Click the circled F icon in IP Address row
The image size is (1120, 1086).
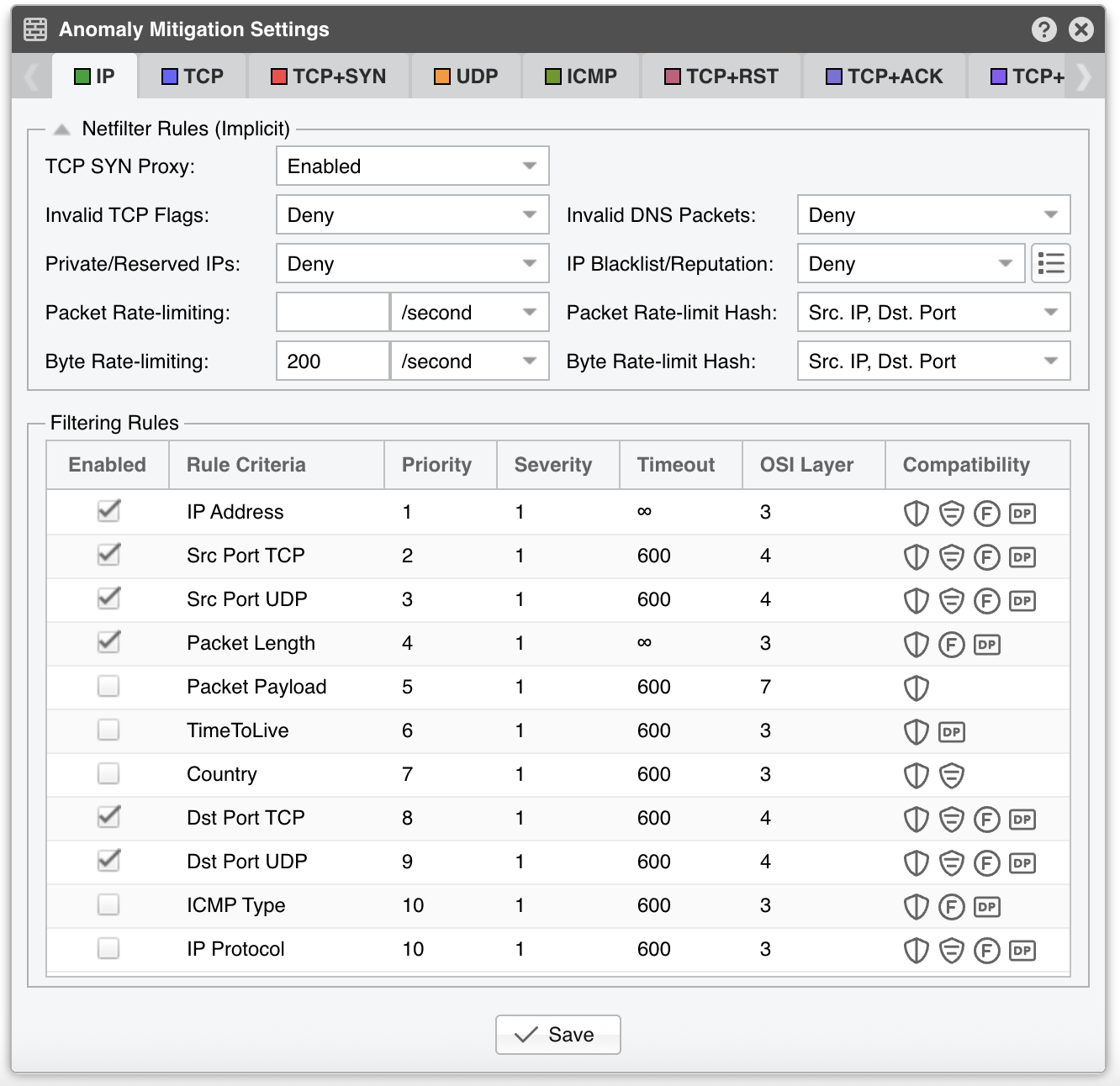(986, 513)
